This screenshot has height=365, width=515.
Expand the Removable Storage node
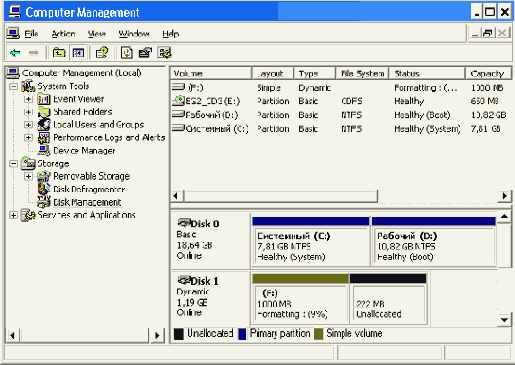[28, 176]
